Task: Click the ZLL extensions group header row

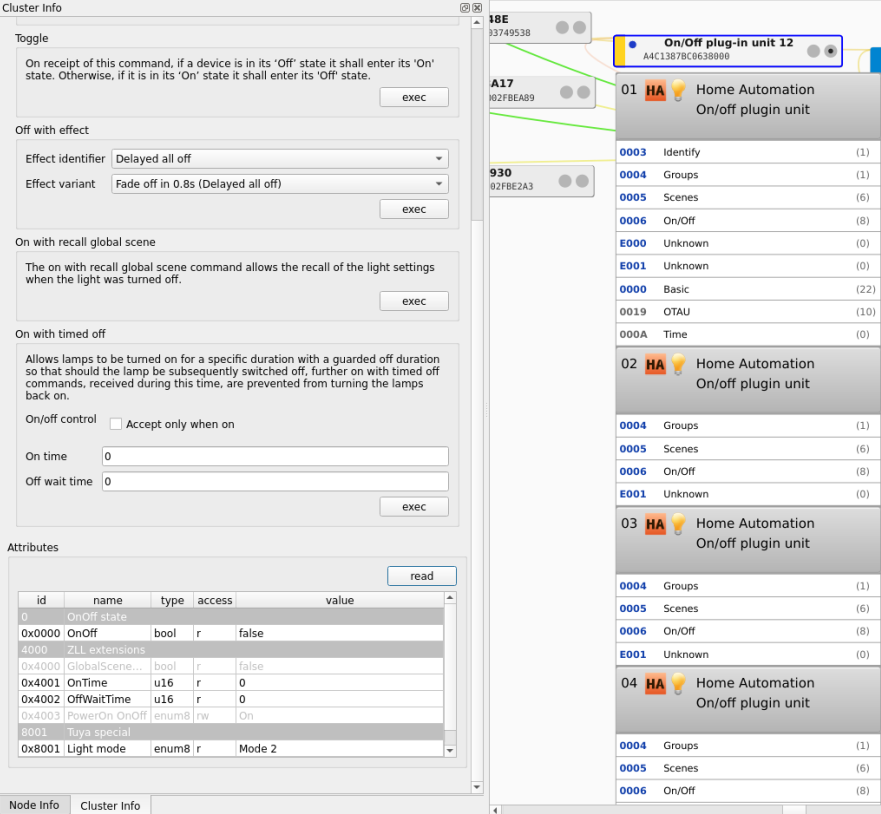Action: click(231, 650)
